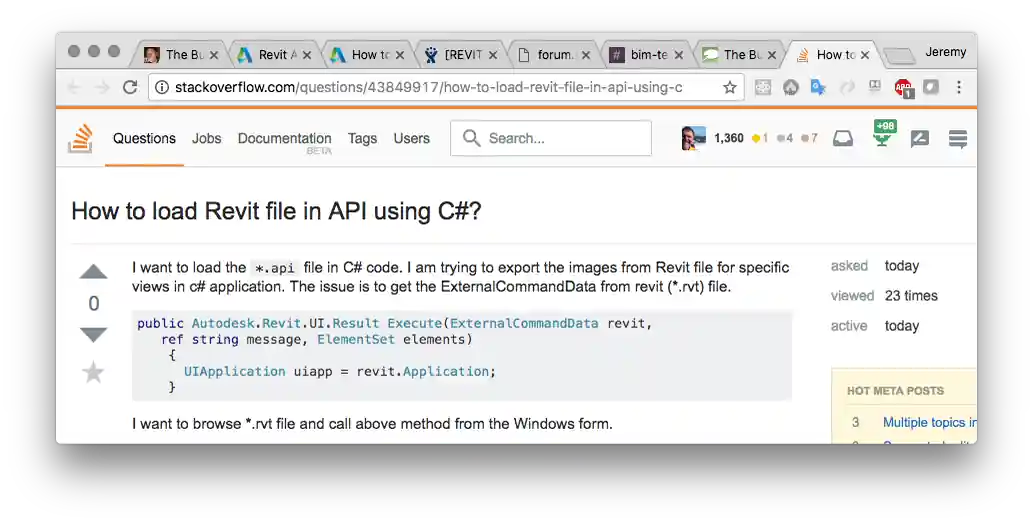The width and height of the screenshot is (1033, 524).
Task: Click into the Search input field
Action: [x=560, y=139]
